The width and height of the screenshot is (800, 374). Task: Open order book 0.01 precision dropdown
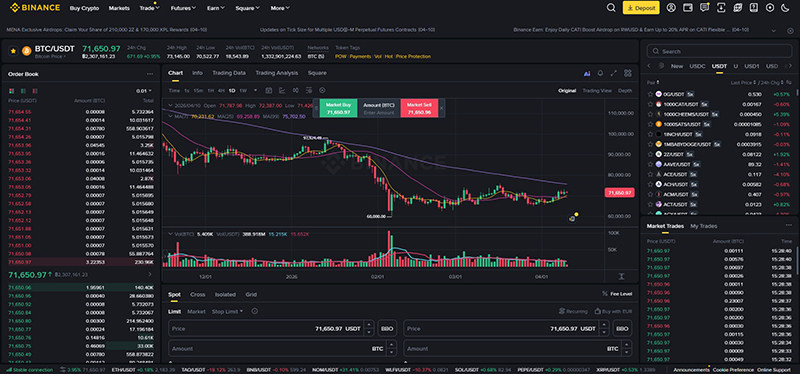pyautogui.click(x=144, y=91)
